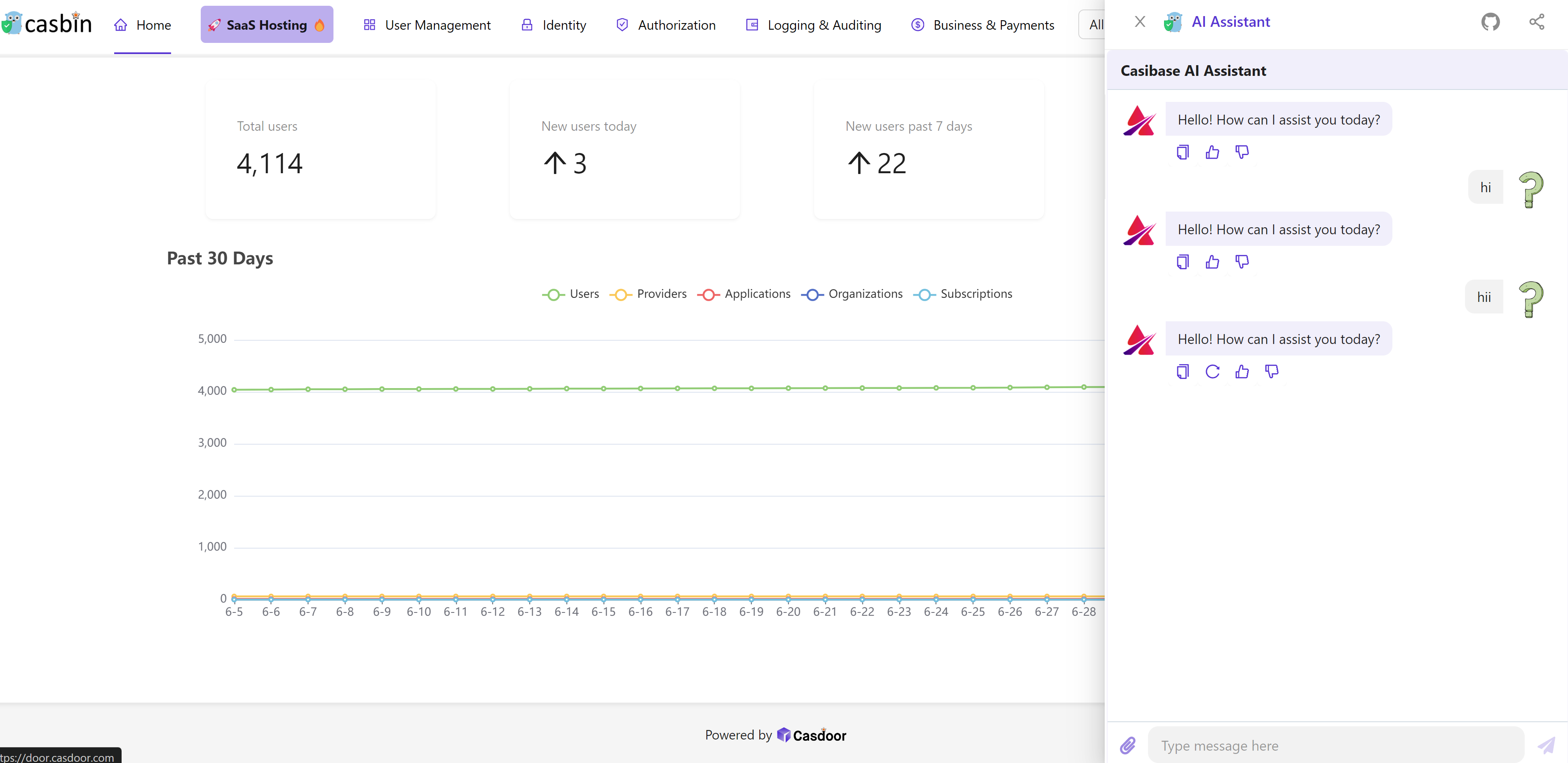The height and width of the screenshot is (763, 1568).
Task: Click the 'New users past 7 days' card
Action: click(929, 151)
